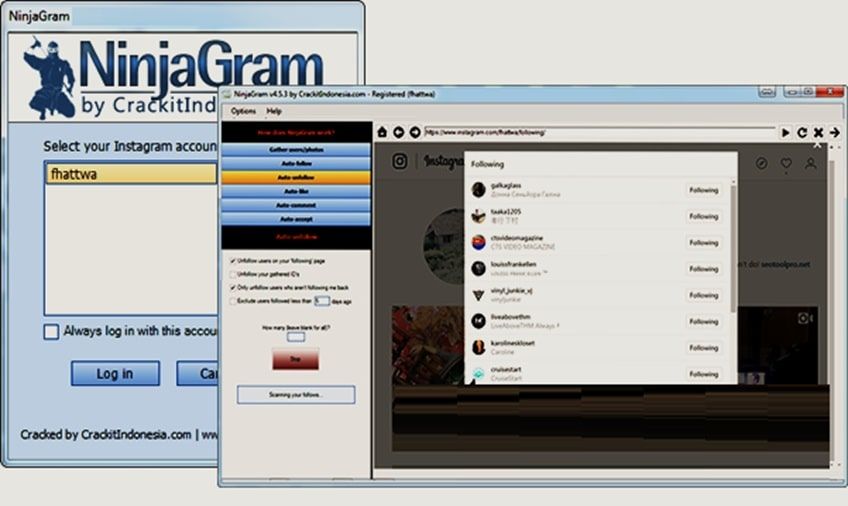Go forward with the circled right arrow
848x506 pixels.
coord(415,132)
